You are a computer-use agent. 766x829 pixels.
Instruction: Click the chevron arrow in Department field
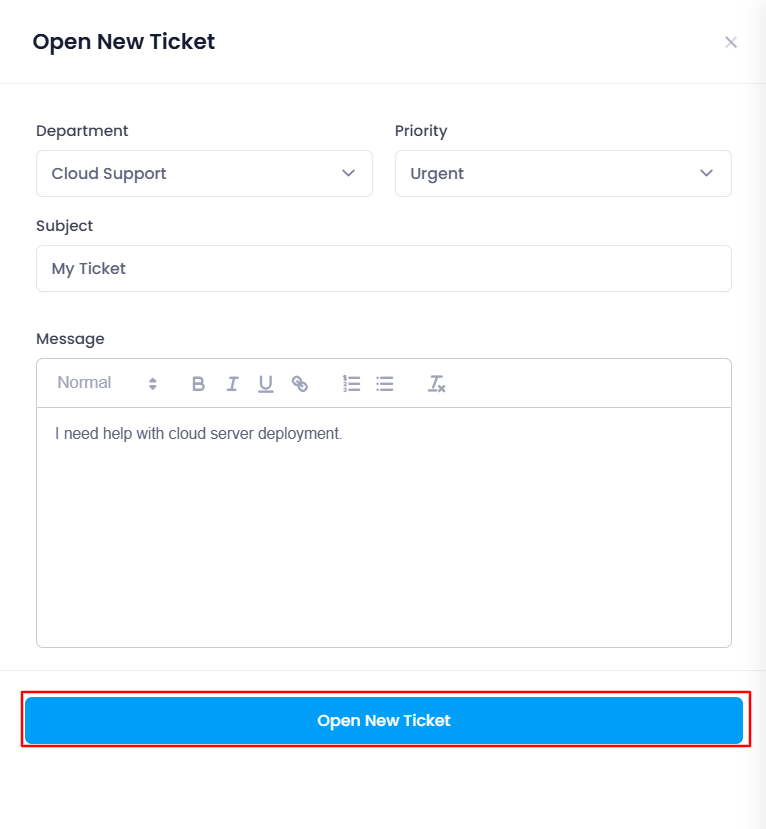point(348,173)
